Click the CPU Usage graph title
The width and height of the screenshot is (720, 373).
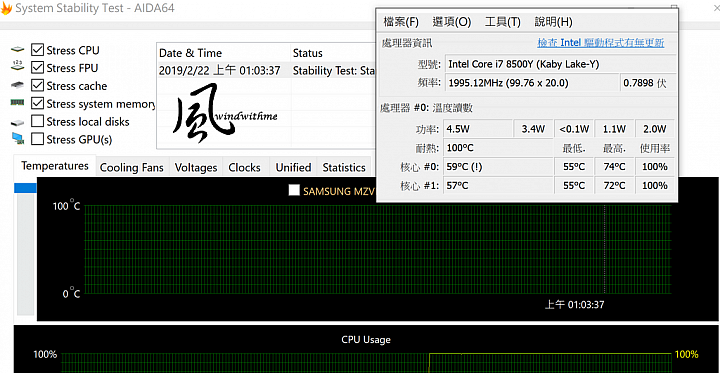point(366,339)
